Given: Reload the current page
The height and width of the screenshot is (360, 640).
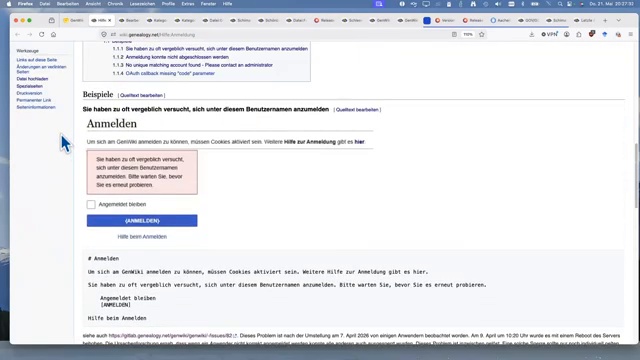Looking at the screenshot, I should 42,35.
